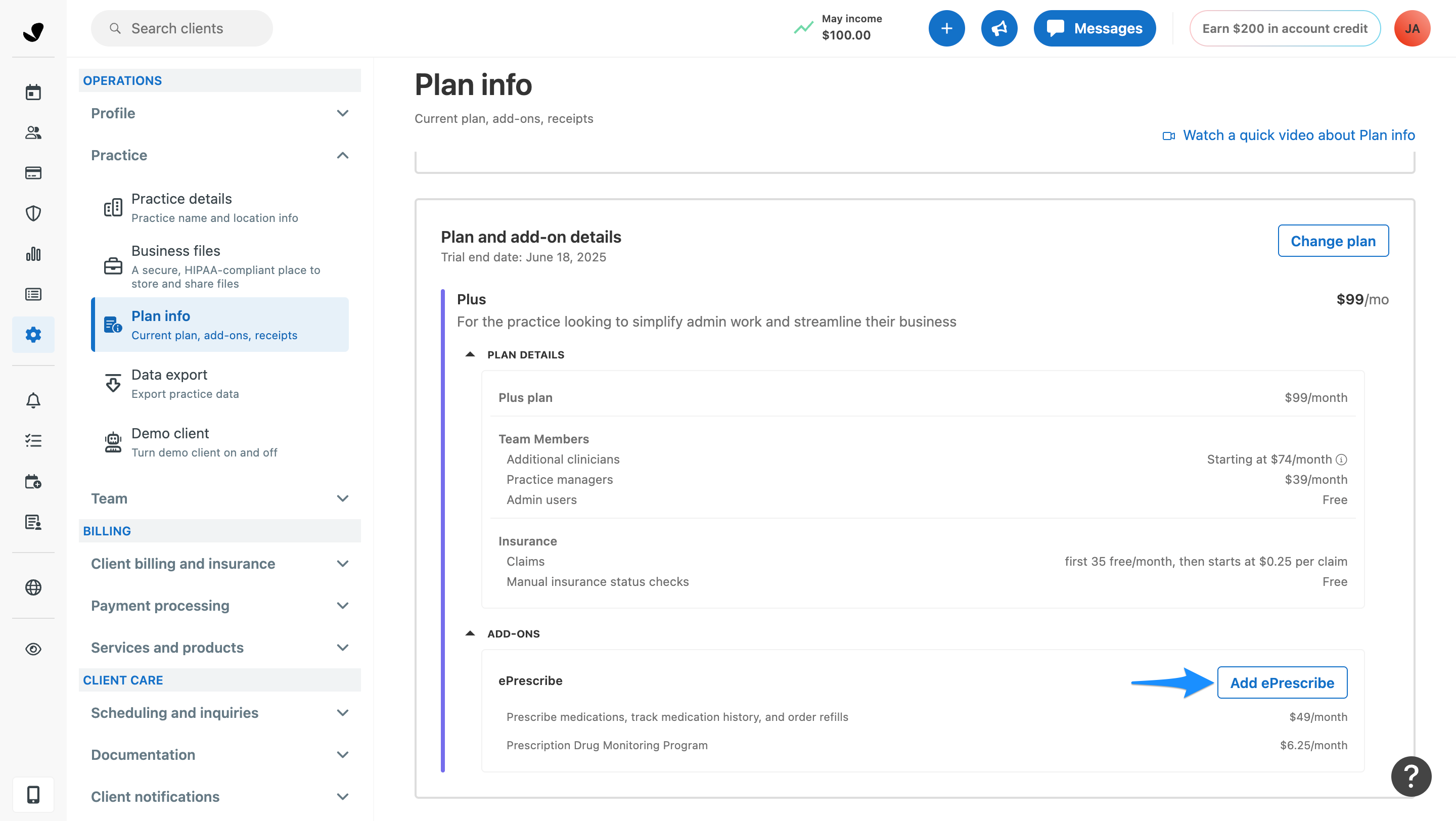Click the megaphone announcements button
The width and height of the screenshot is (1456, 821).
pos(999,28)
